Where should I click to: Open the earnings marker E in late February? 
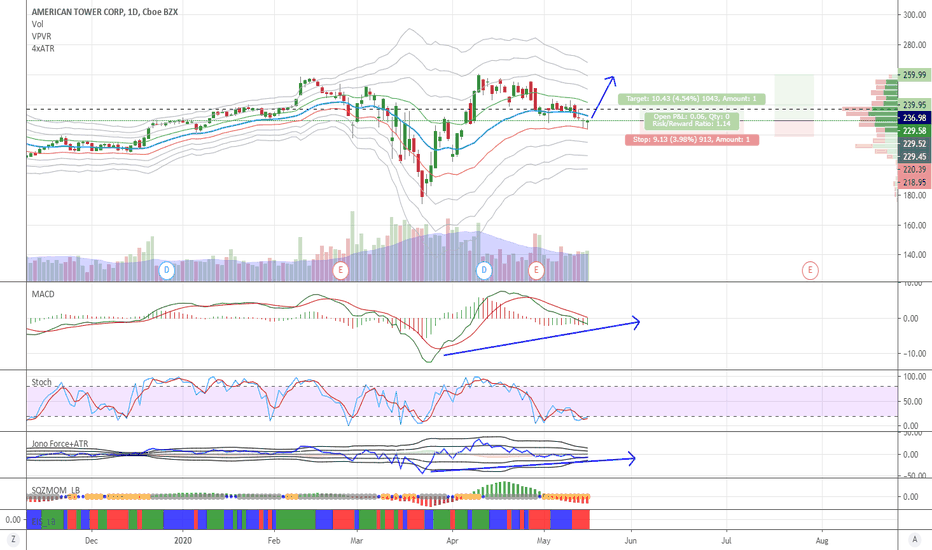[x=341, y=270]
